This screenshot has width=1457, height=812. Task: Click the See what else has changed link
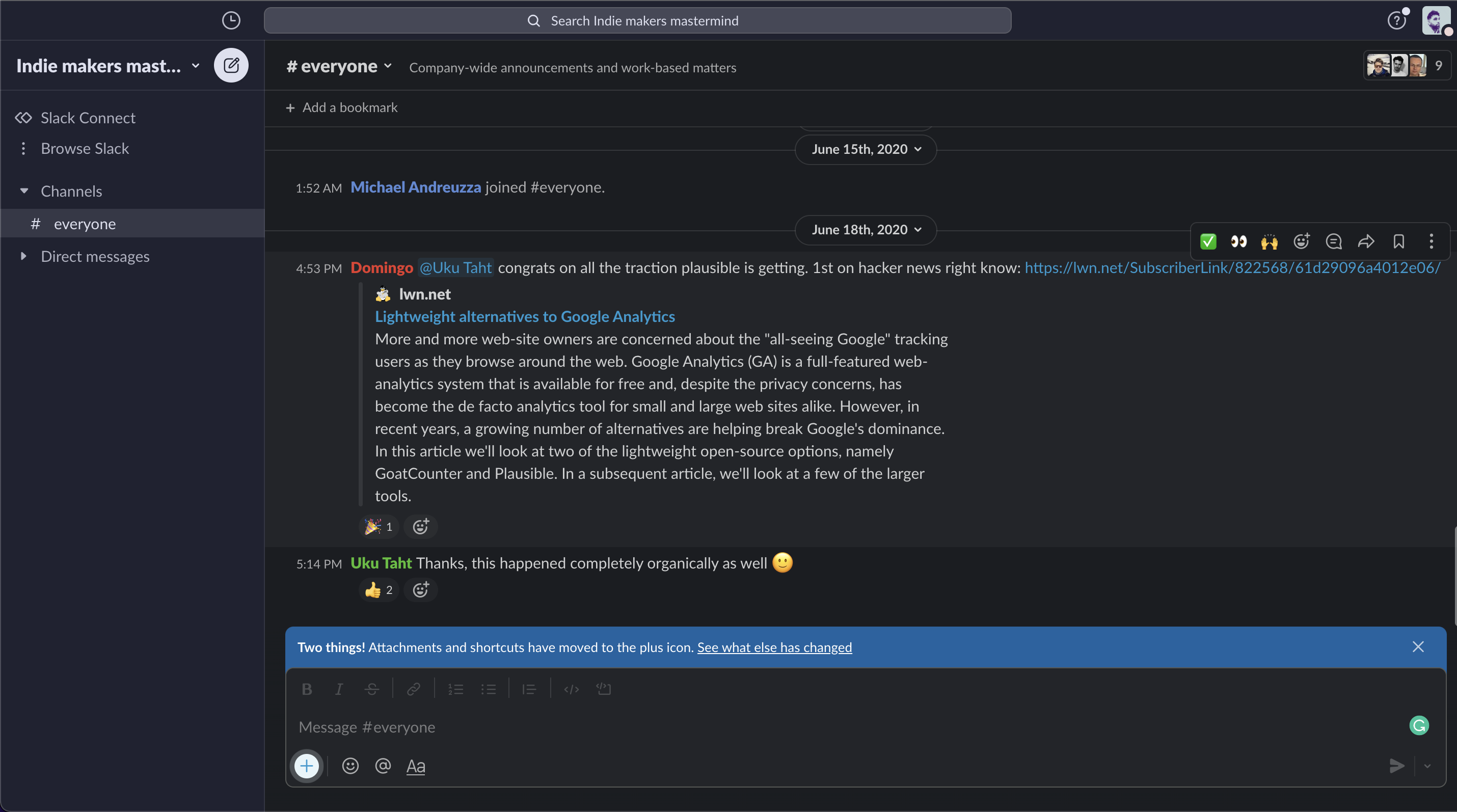774,647
